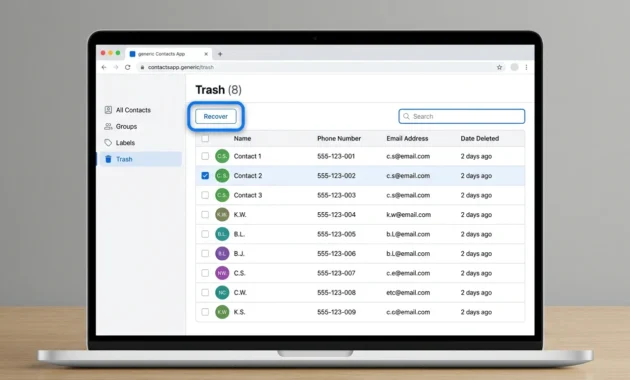
Task: Close the generic Contacts App tab
Action: [206, 54]
